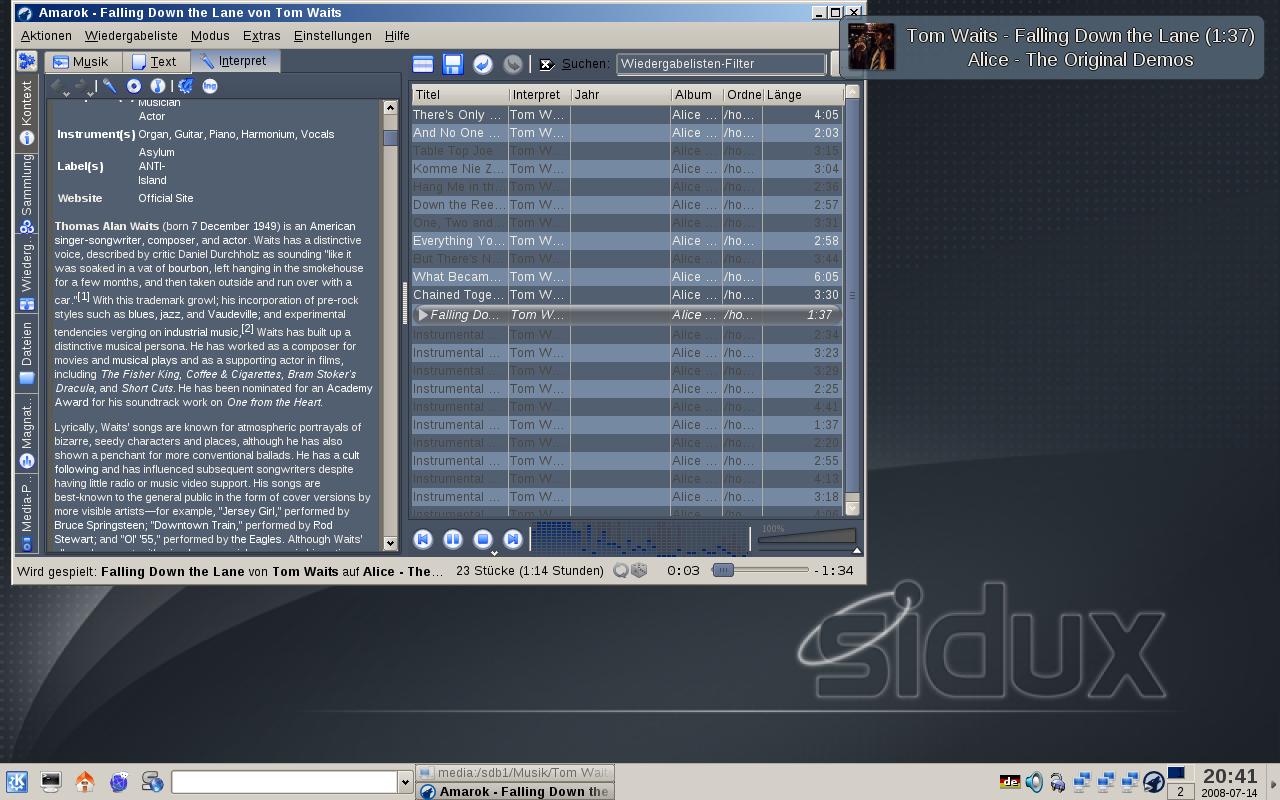Open the Dateien sidebar tab
The image size is (1280, 800).
pyautogui.click(x=26, y=353)
